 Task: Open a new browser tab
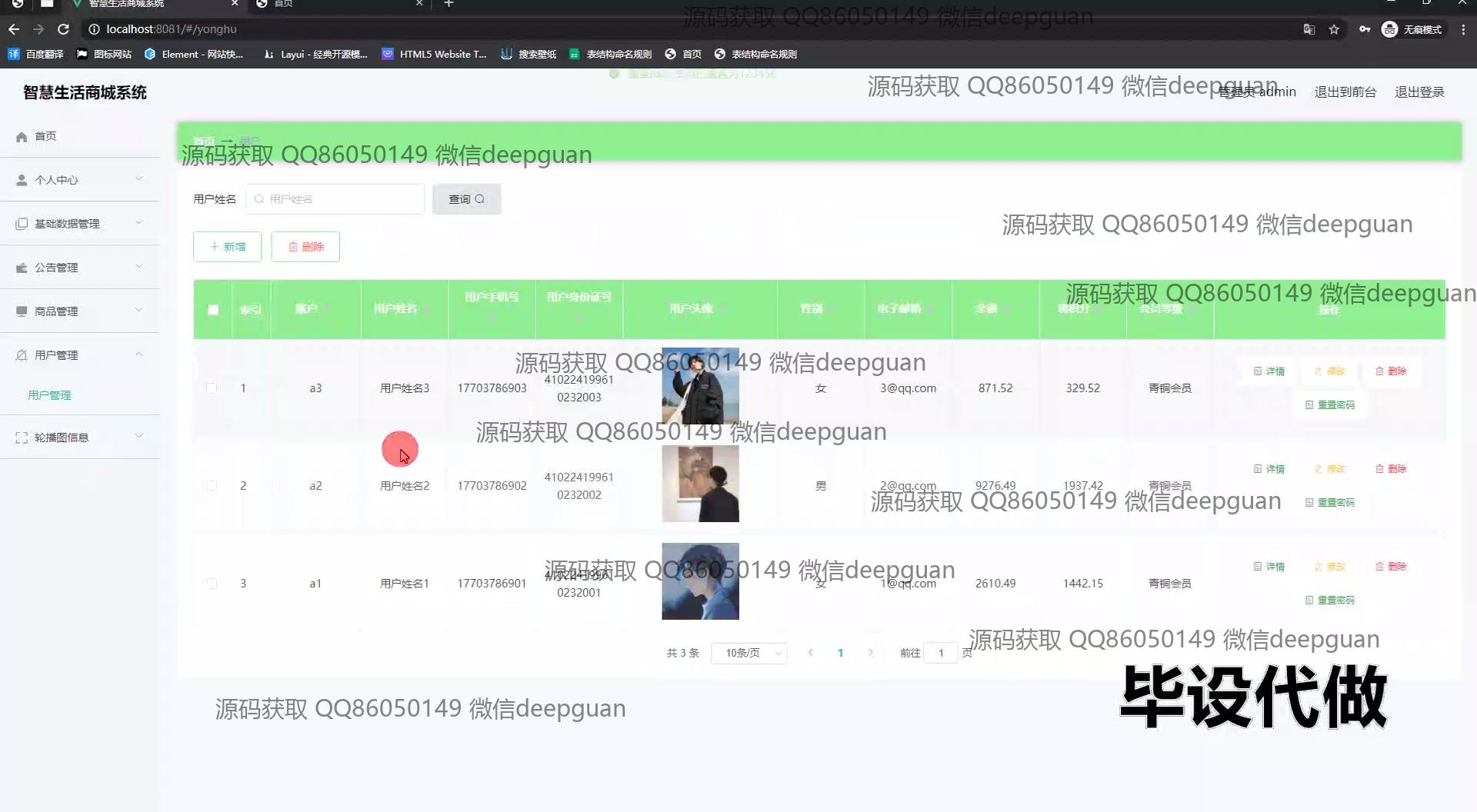pos(448,4)
